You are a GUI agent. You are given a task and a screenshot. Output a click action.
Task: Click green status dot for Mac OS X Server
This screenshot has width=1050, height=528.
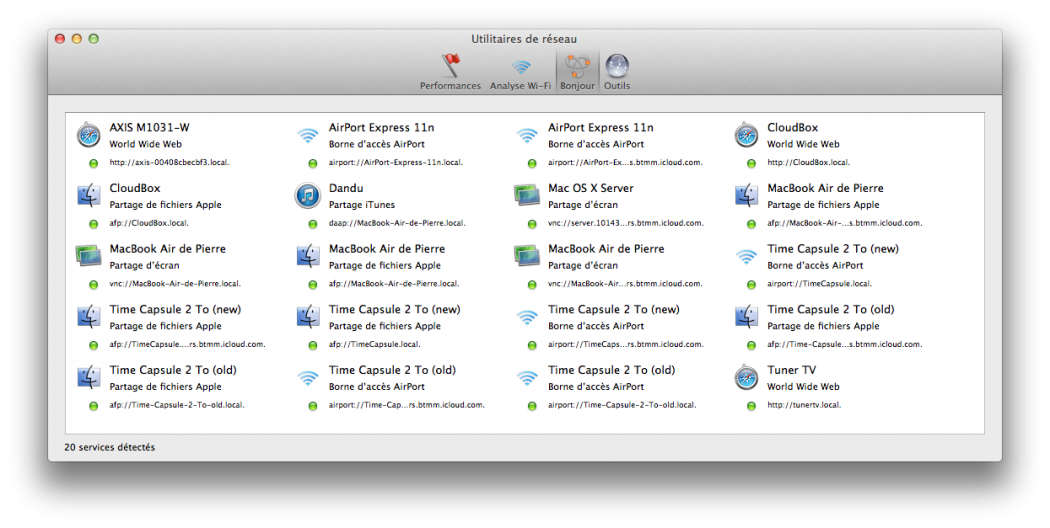tap(532, 224)
